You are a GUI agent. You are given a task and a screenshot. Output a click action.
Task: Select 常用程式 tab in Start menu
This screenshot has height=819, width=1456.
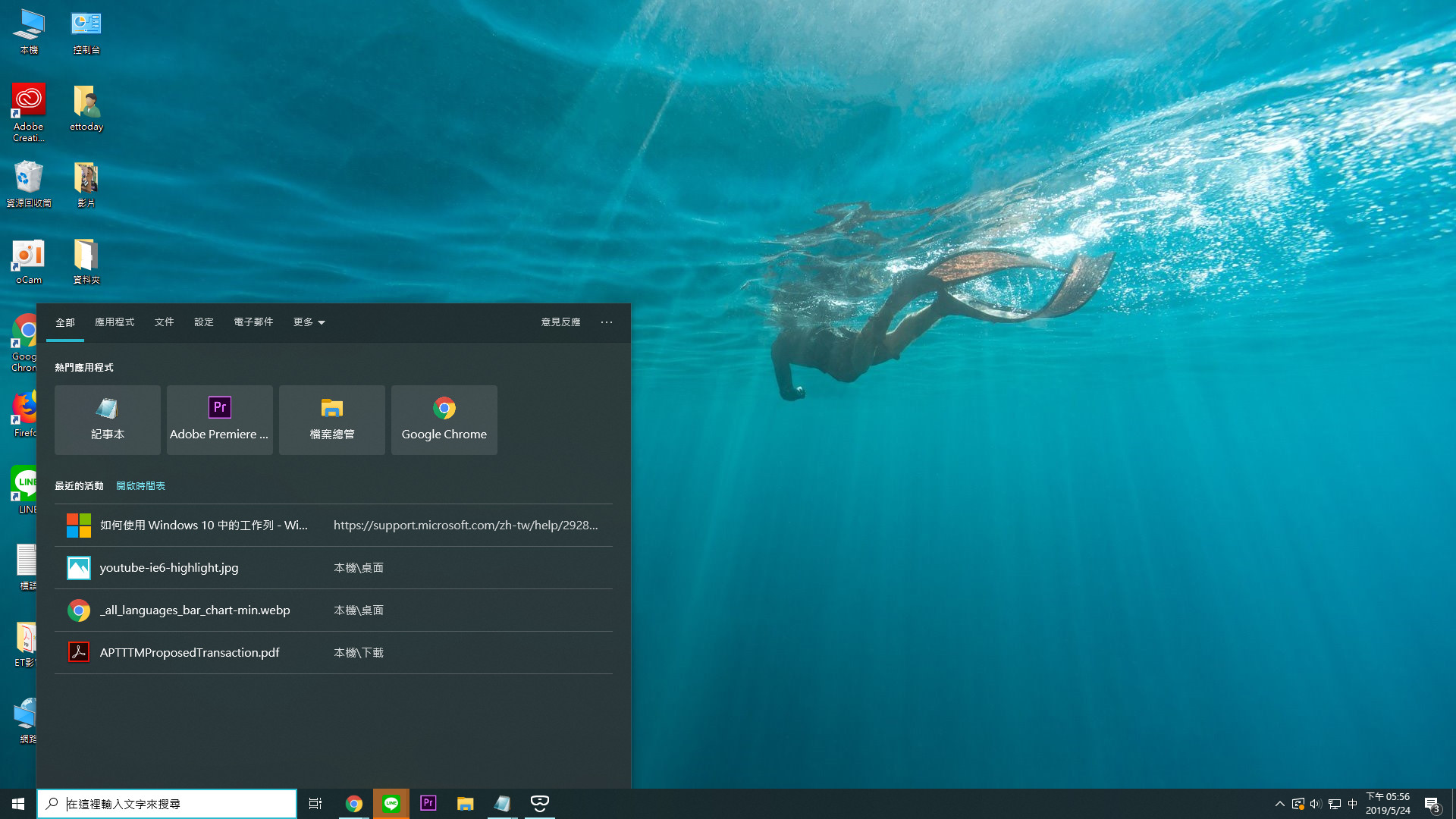(x=114, y=321)
